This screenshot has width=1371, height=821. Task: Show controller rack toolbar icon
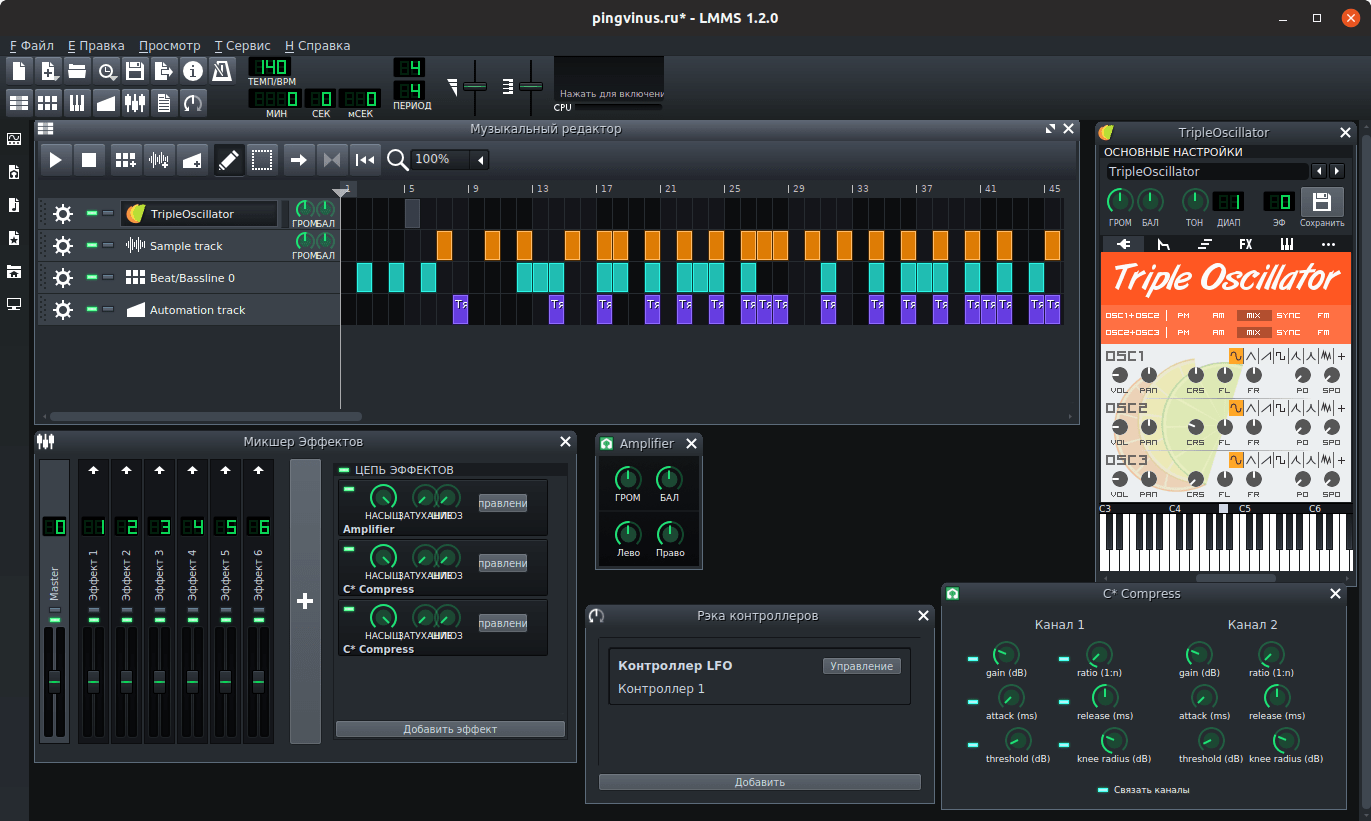(193, 102)
